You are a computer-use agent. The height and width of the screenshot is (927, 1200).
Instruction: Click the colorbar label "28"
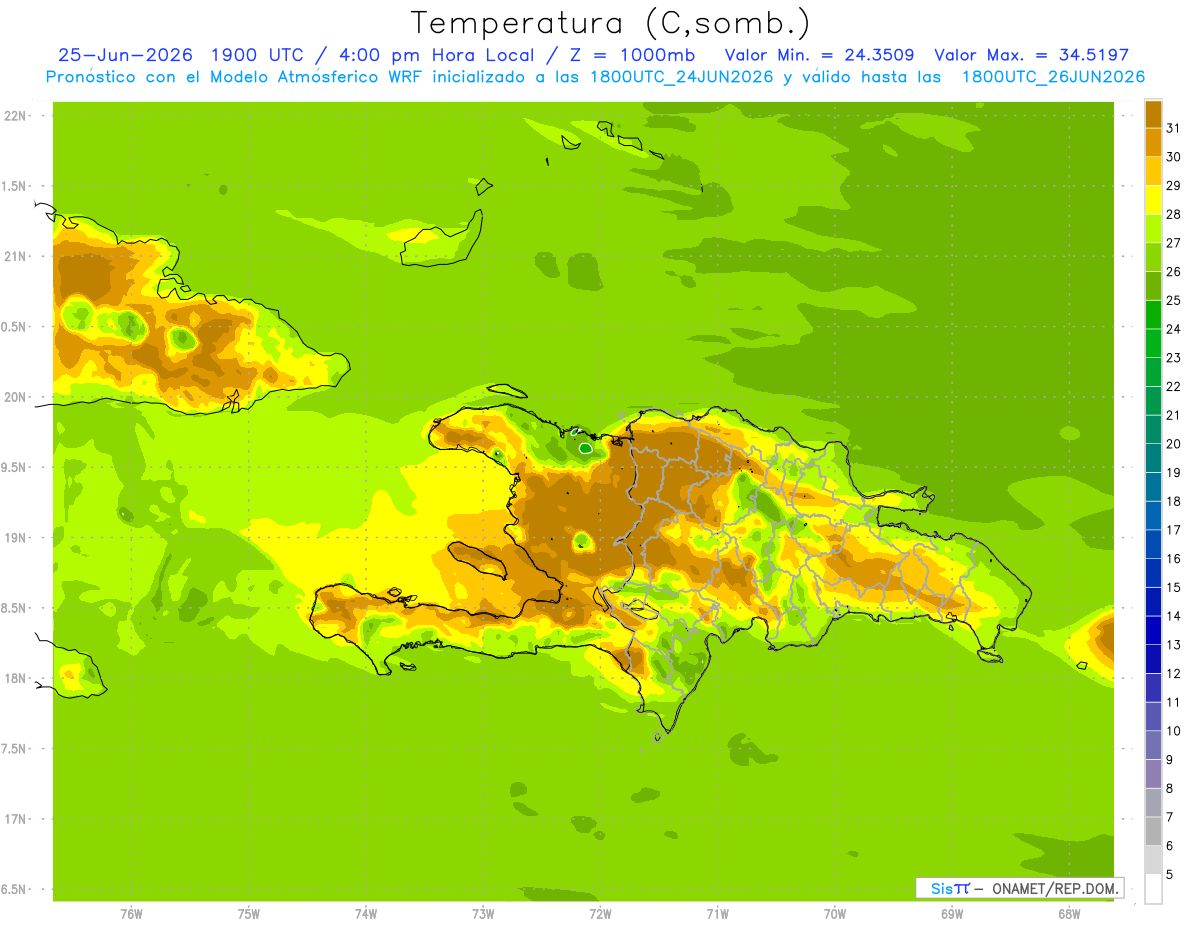pos(1173,214)
